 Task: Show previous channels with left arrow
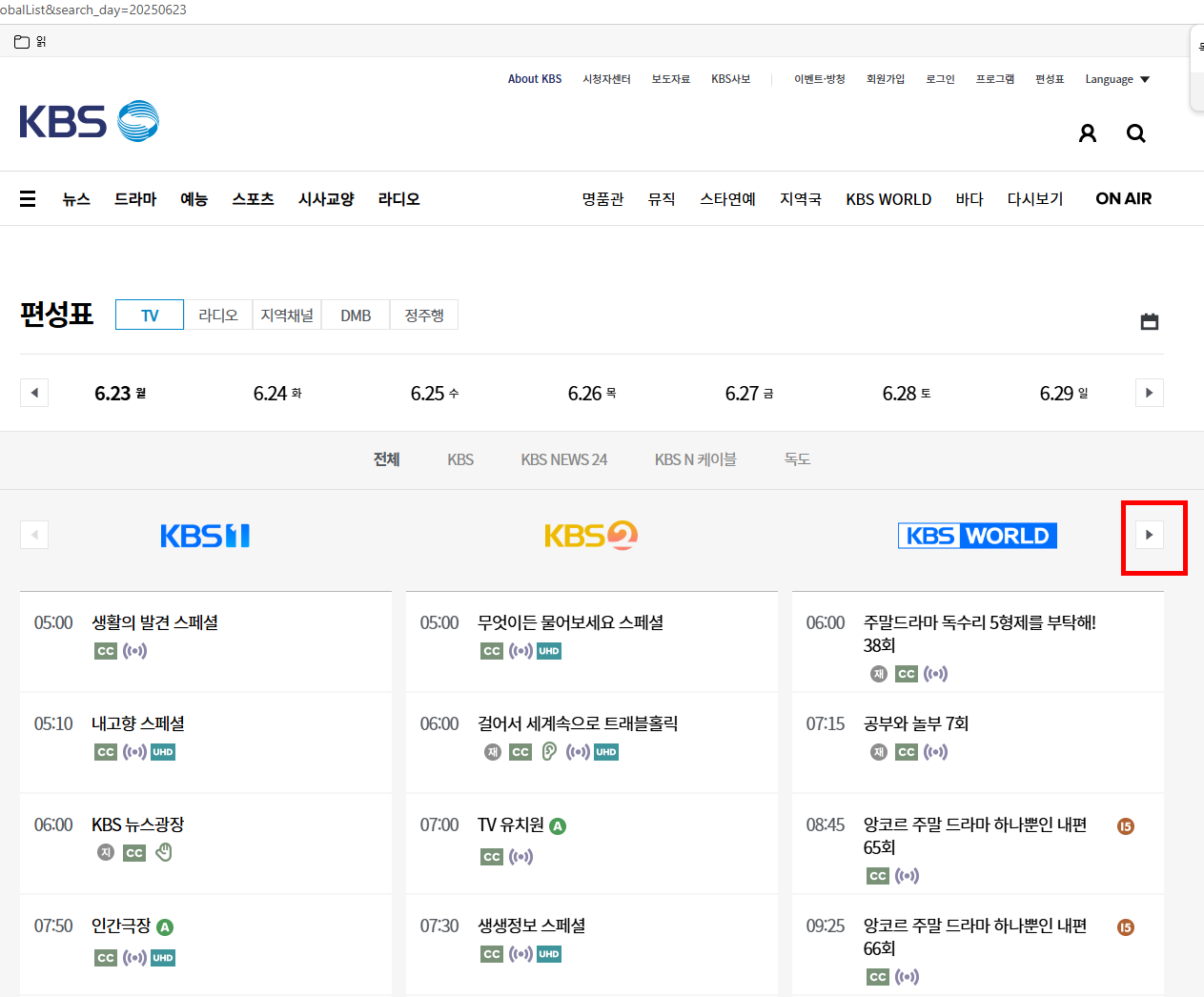(x=34, y=535)
